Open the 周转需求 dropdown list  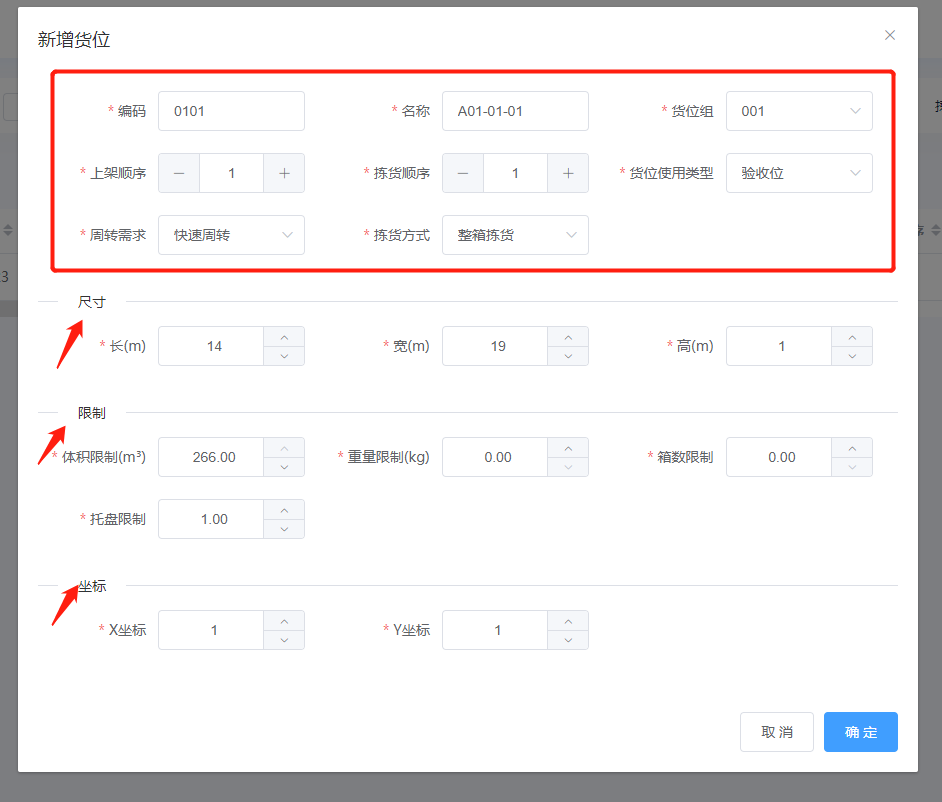[x=231, y=235]
